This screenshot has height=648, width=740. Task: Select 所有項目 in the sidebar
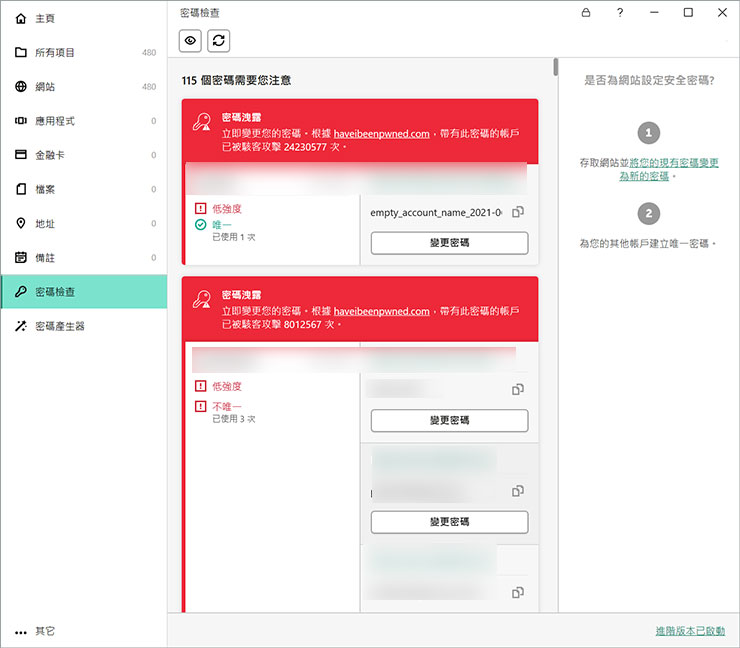[84, 52]
